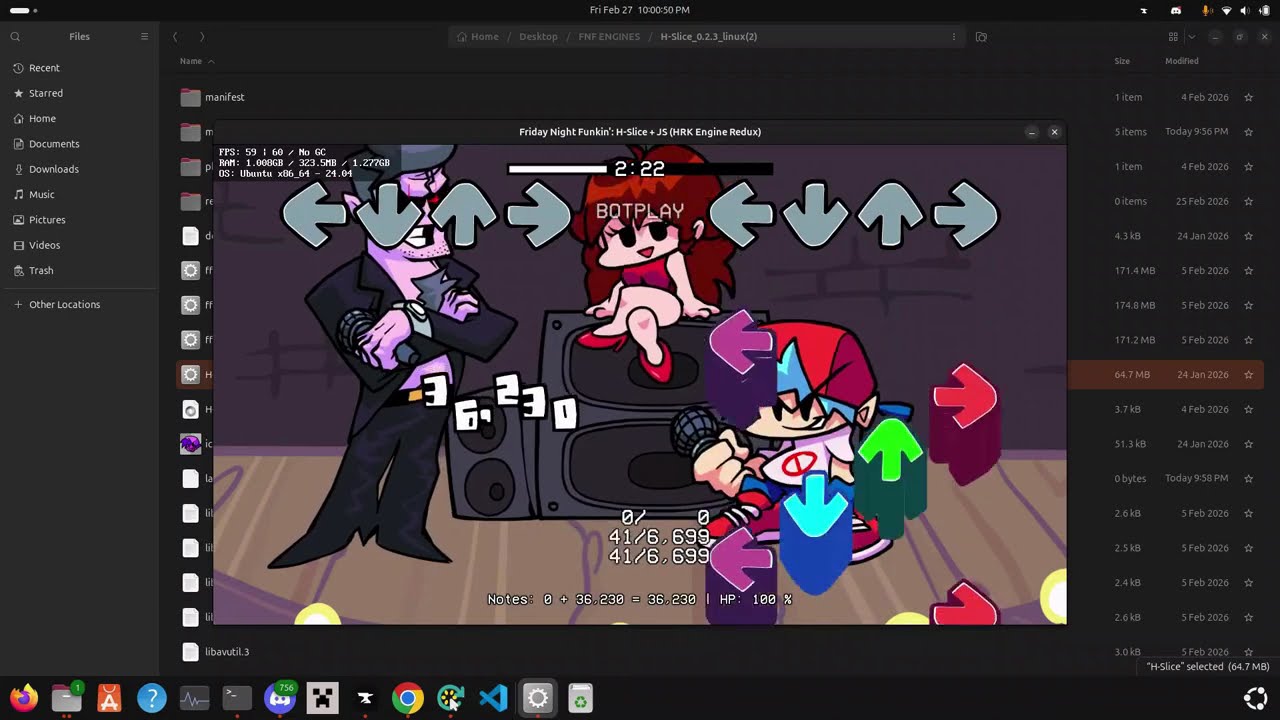Open the screen recorder icon in the dock
Viewport: 1280px width, 720px height.
pyautogui.click(x=450, y=698)
